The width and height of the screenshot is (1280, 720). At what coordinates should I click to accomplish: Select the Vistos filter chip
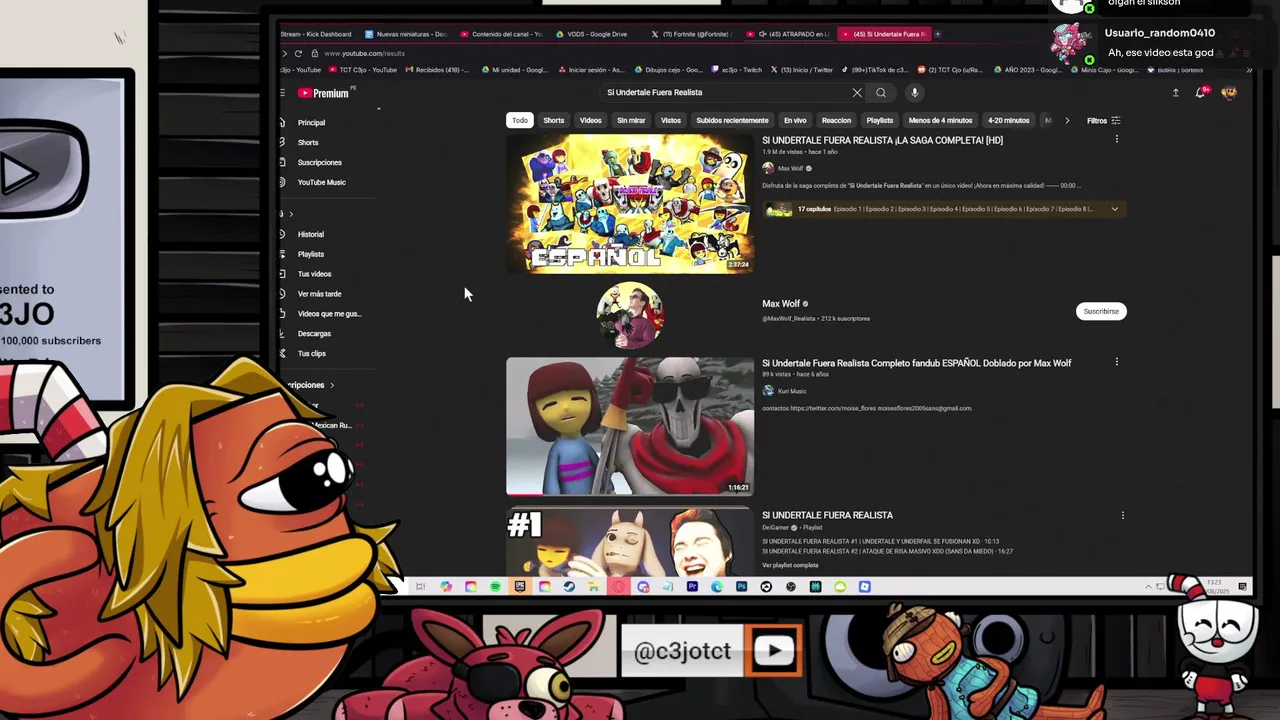tap(671, 120)
